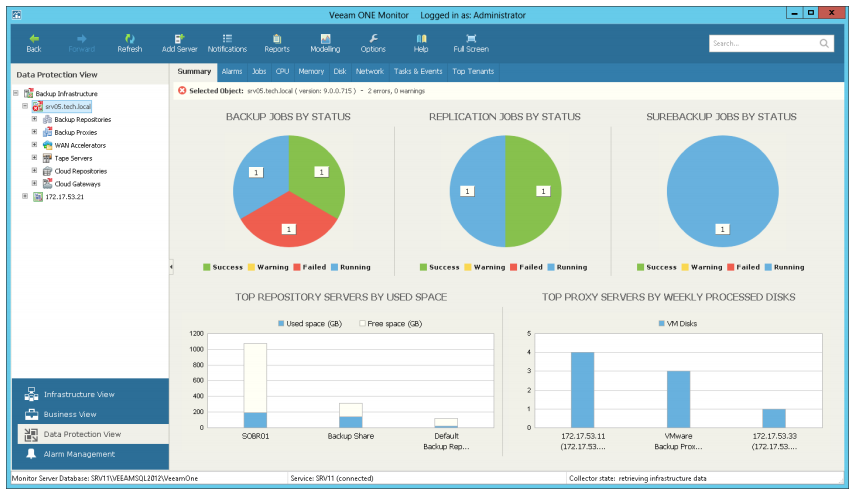Image resolution: width=856 pixels, height=493 pixels.
Task: Open the CPU tab
Action: [282, 72]
